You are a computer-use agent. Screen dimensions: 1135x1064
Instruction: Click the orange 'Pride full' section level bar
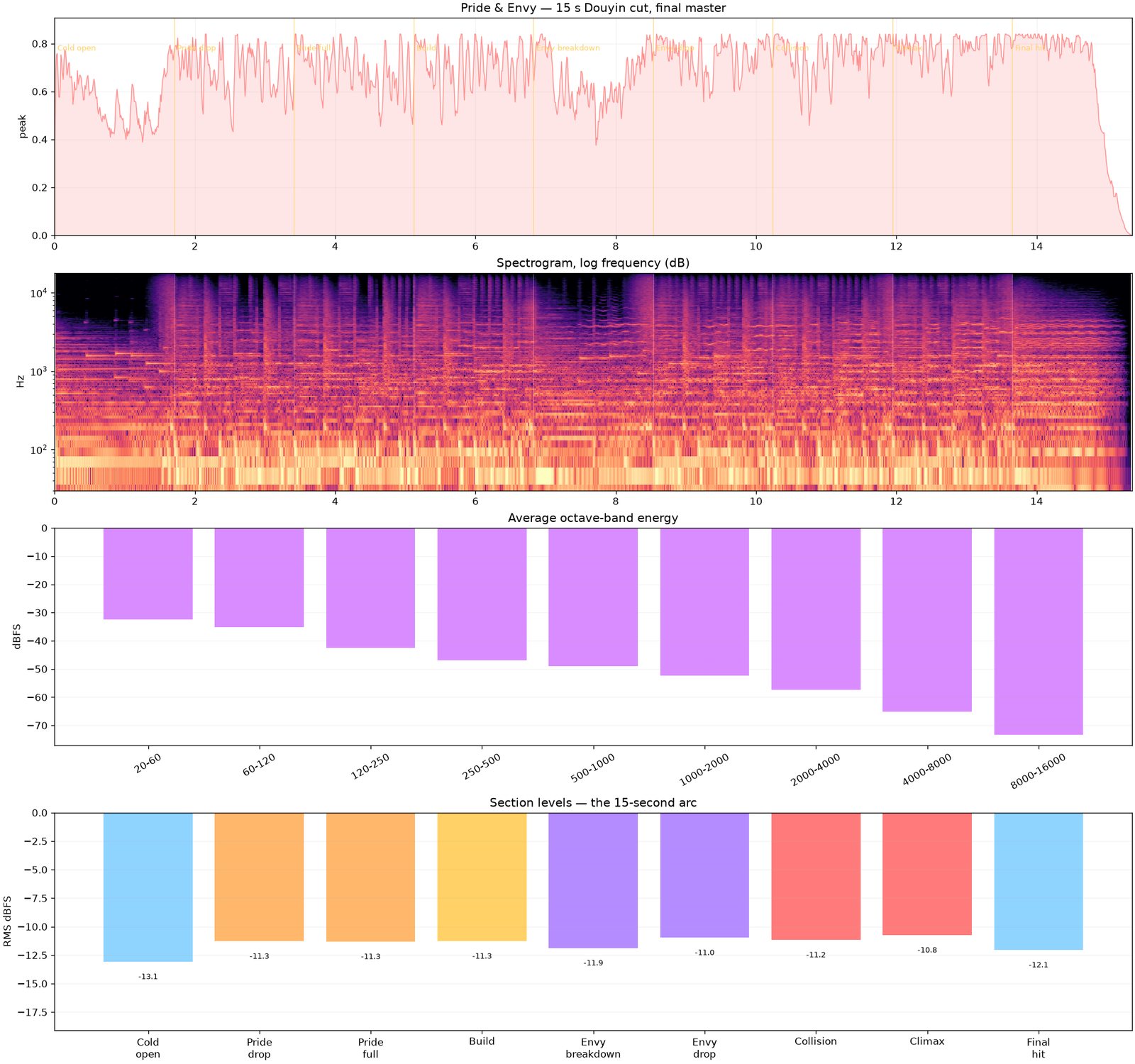click(x=371, y=877)
